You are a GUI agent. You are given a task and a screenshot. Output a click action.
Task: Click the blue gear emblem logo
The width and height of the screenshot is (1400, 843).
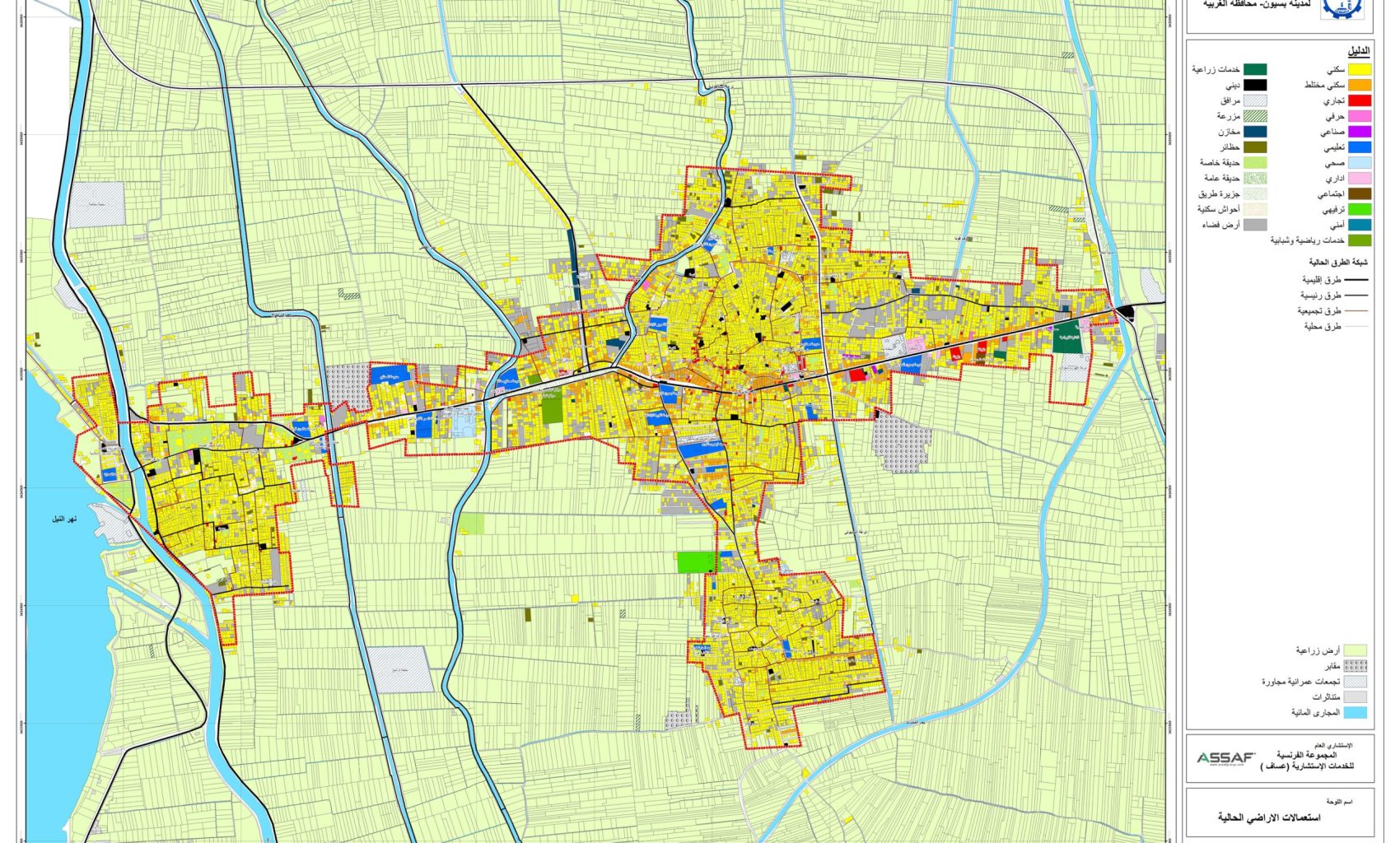[x=1342, y=8]
